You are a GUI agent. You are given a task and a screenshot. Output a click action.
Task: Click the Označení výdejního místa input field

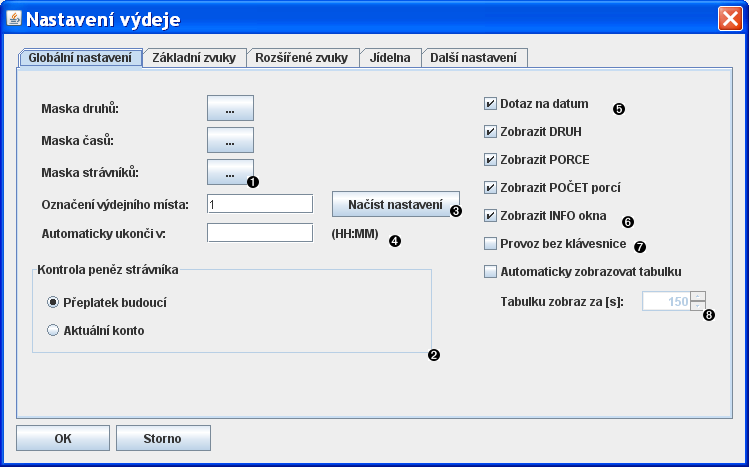pos(260,204)
